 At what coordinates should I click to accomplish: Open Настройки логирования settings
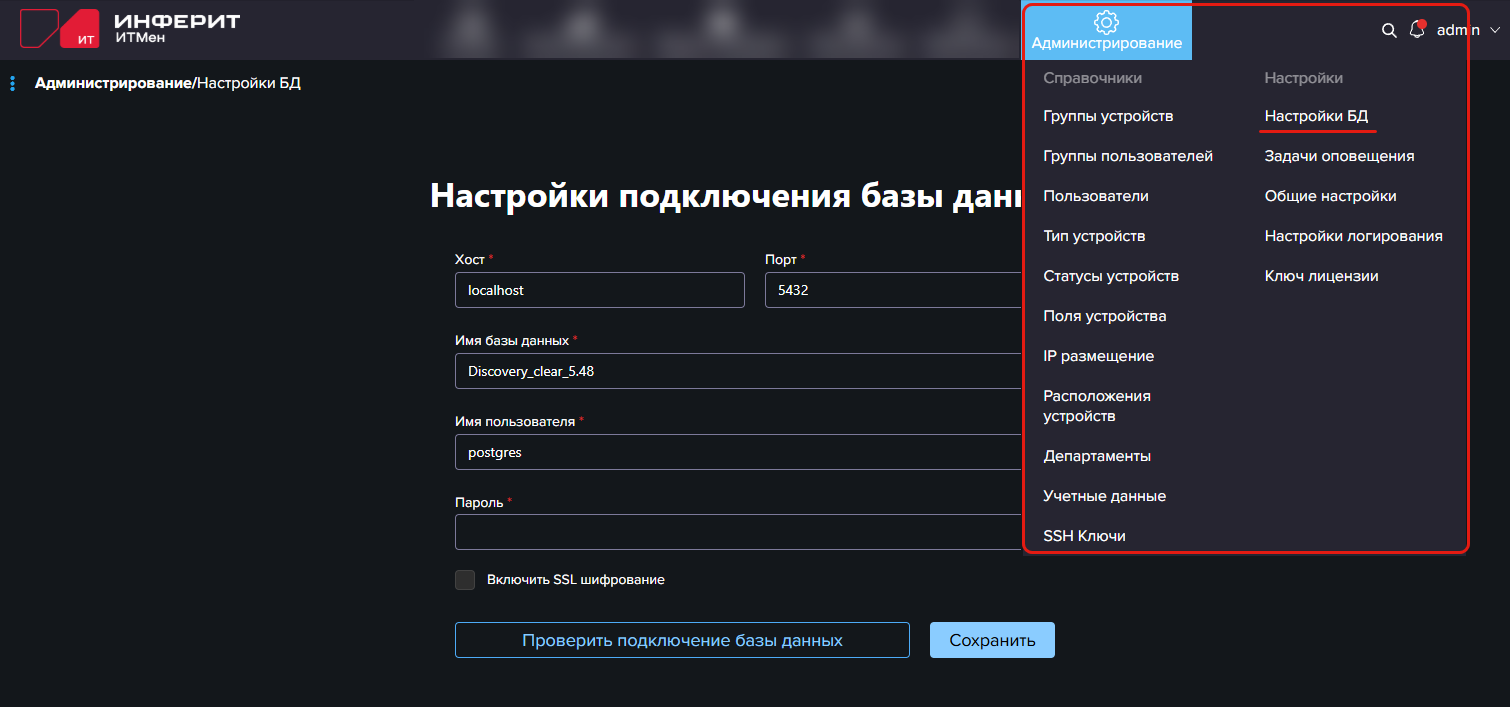pyautogui.click(x=1353, y=236)
